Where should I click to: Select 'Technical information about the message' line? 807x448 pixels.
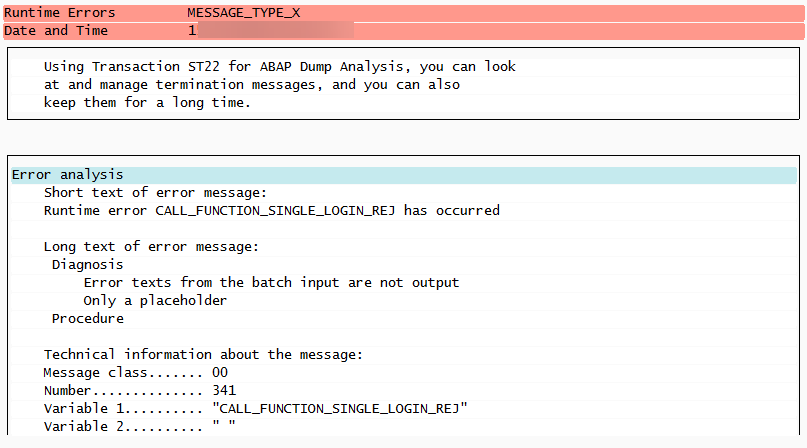coord(203,355)
